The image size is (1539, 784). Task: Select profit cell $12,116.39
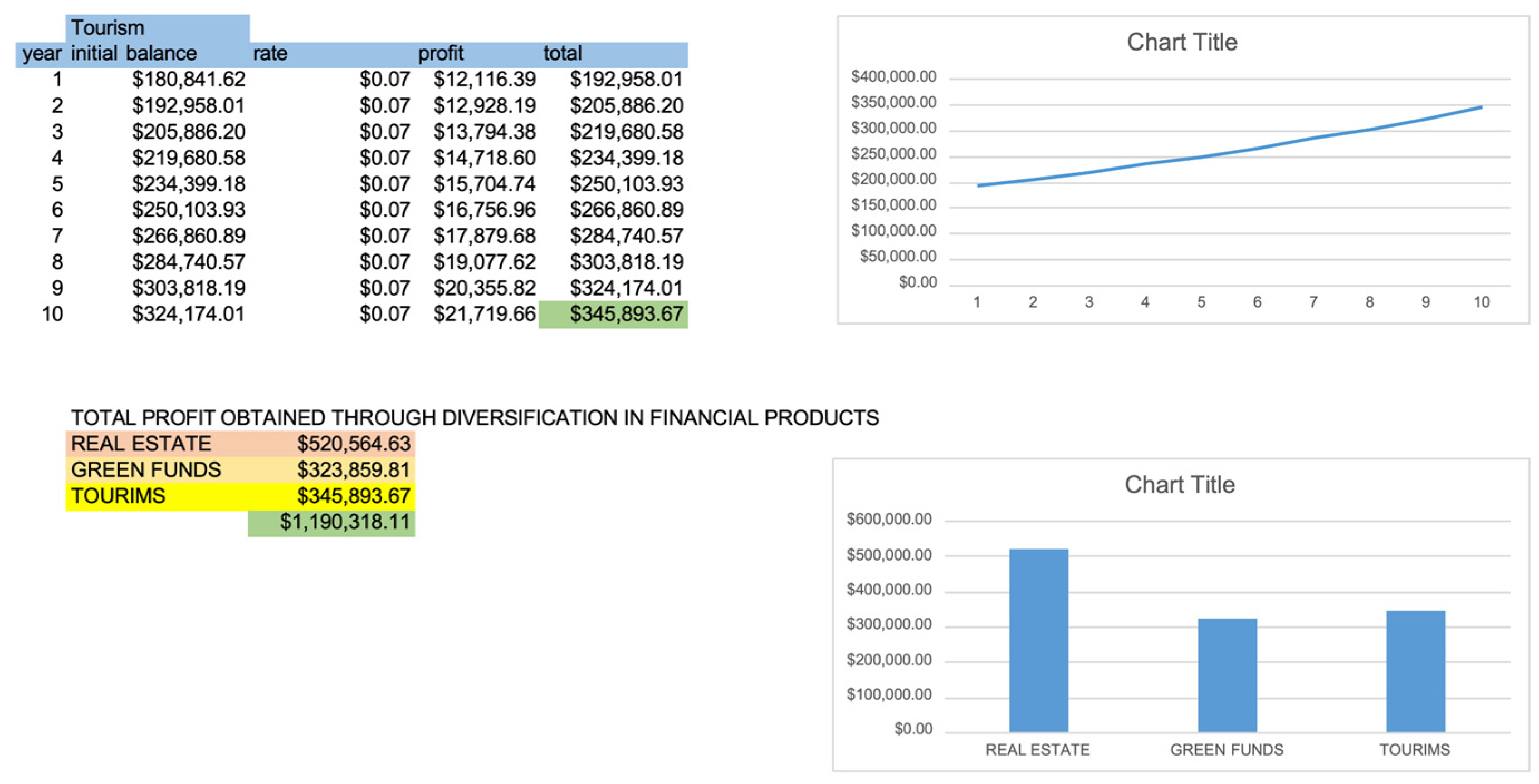tap(485, 80)
